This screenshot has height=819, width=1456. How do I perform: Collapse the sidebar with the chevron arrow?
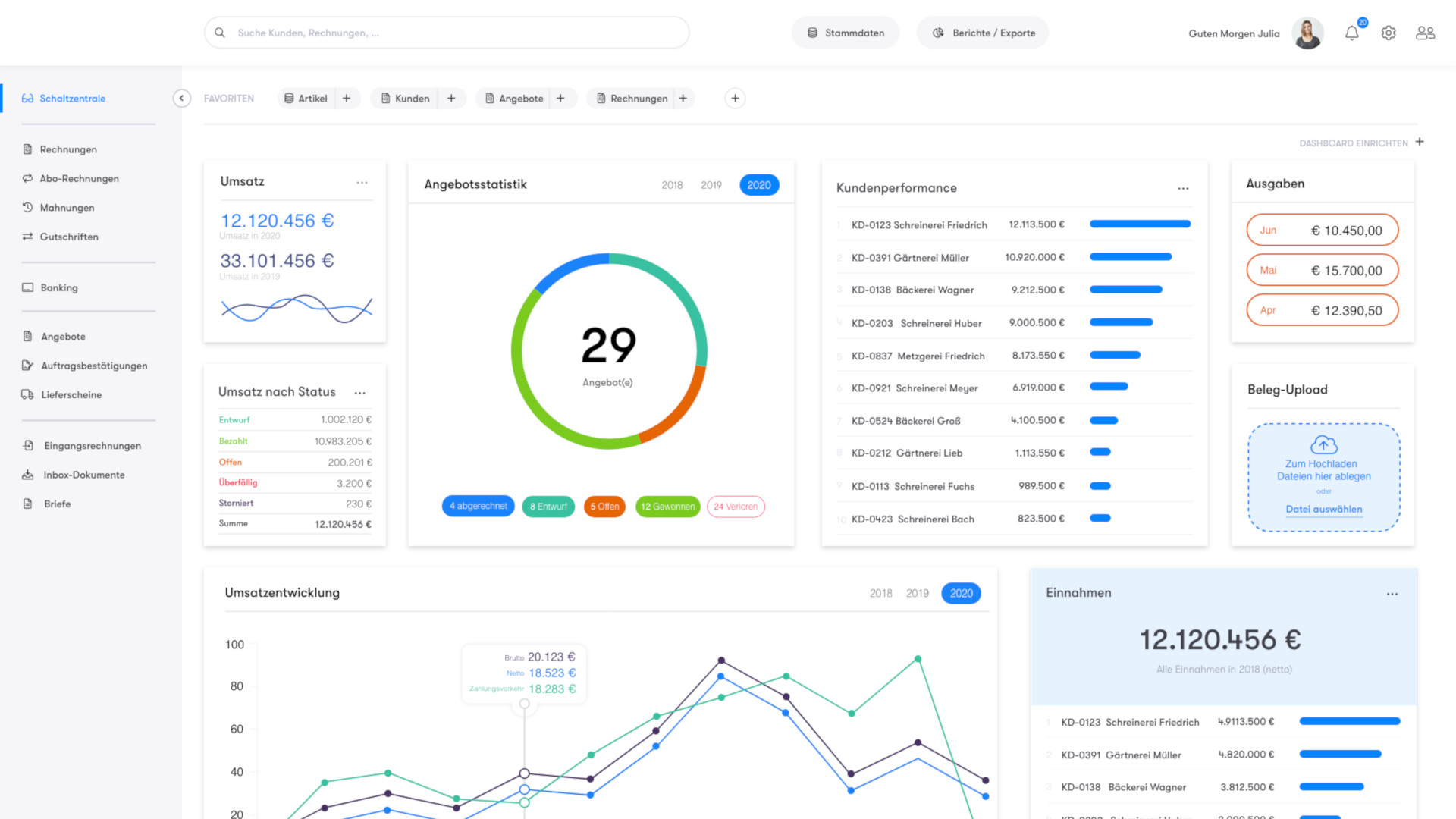point(181,99)
